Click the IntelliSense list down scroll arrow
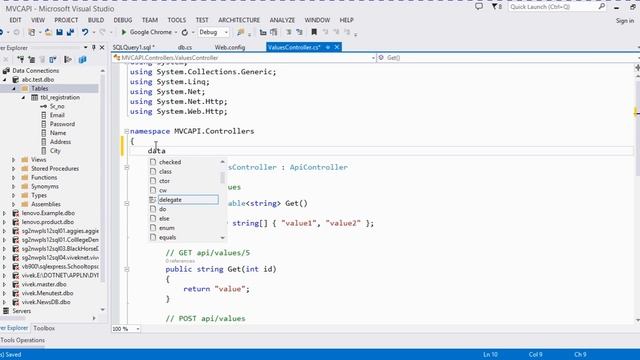This screenshot has width=640, height=360. click(x=222, y=238)
